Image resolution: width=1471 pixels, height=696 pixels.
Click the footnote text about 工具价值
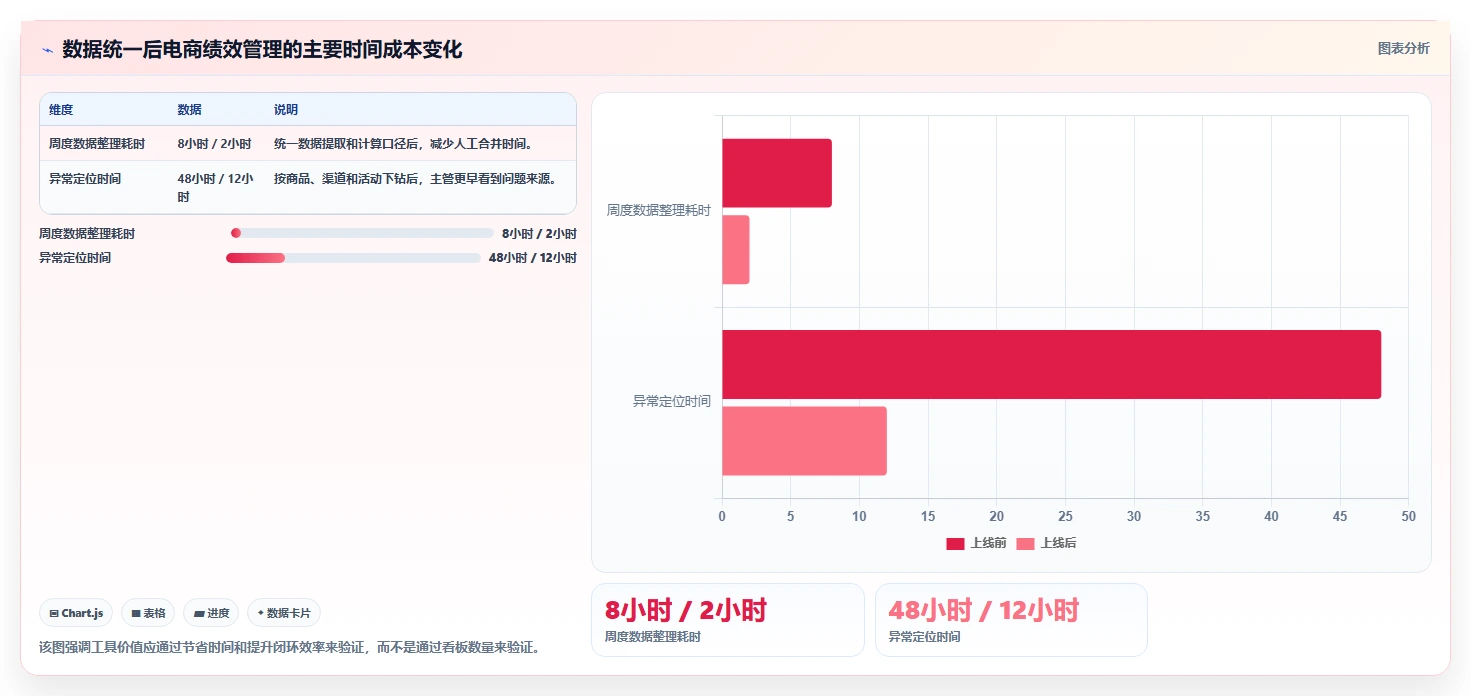click(293, 647)
